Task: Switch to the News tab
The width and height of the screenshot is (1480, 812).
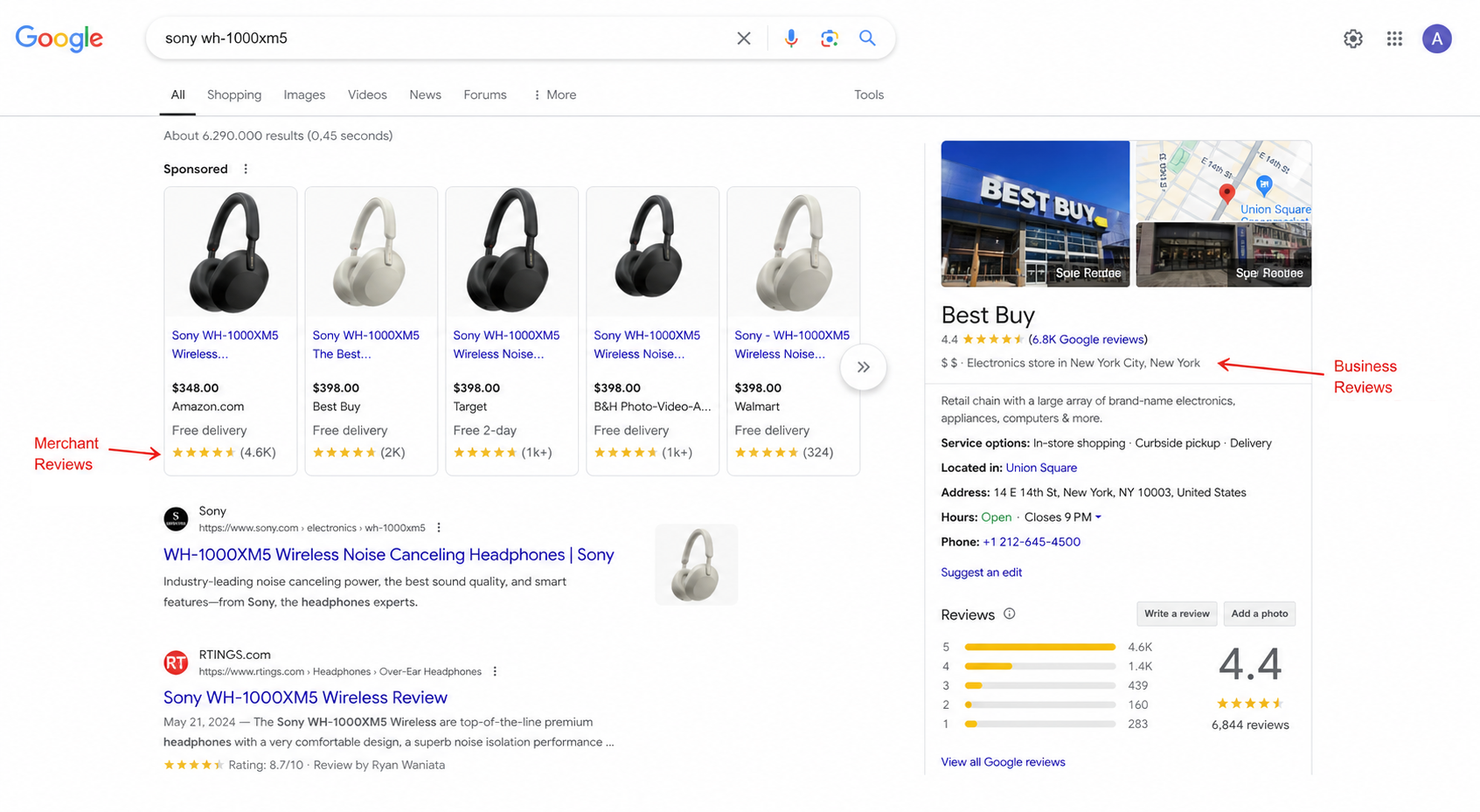Action: click(425, 94)
